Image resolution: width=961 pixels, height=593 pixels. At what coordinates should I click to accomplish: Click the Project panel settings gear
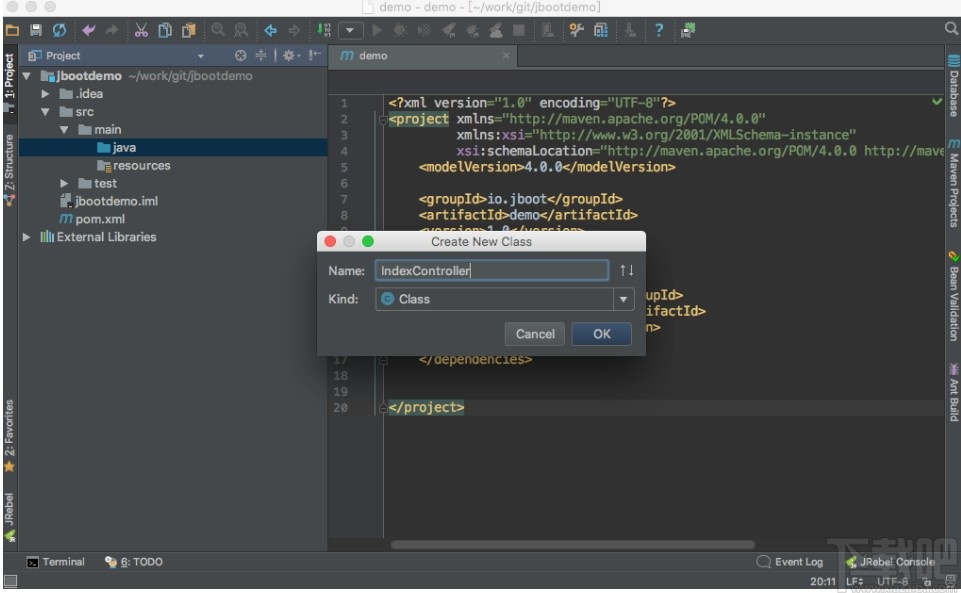(x=290, y=56)
